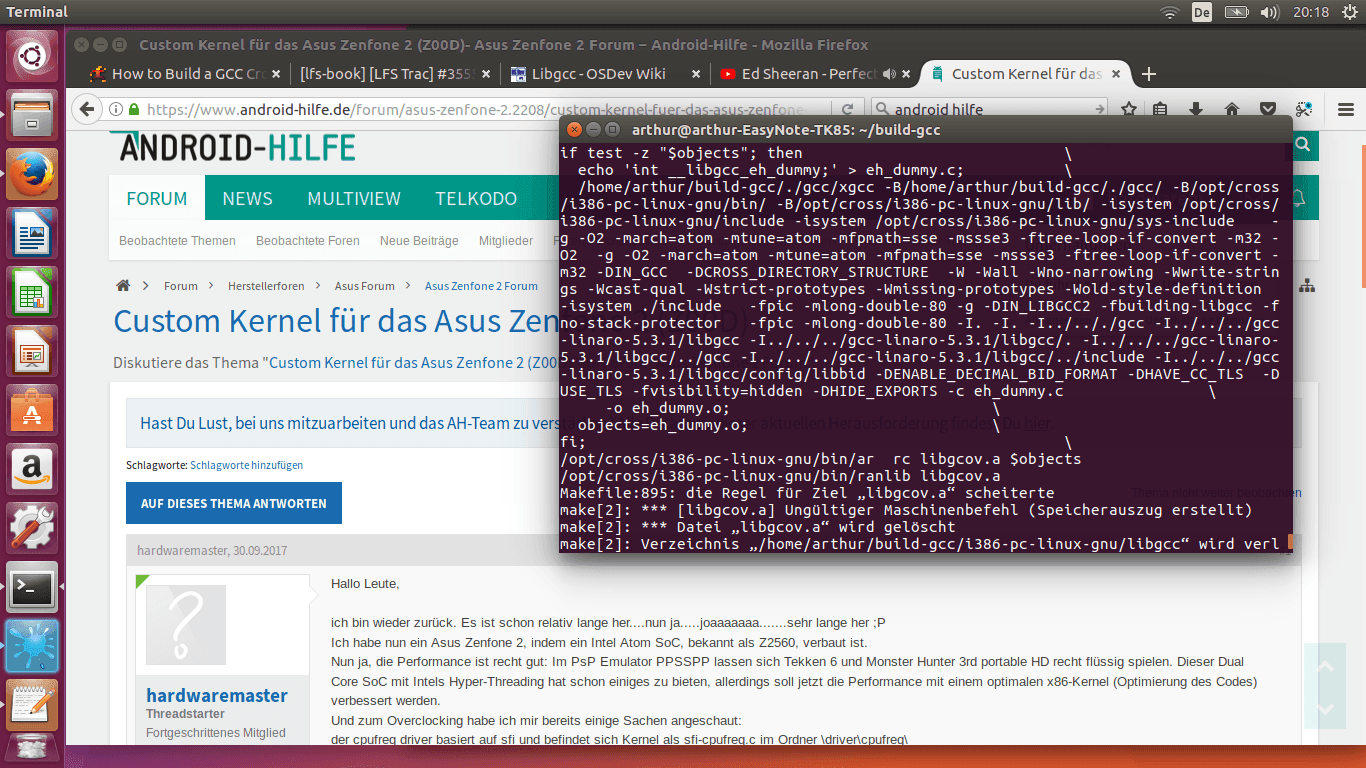Open the Files manager from launcher

point(32,117)
